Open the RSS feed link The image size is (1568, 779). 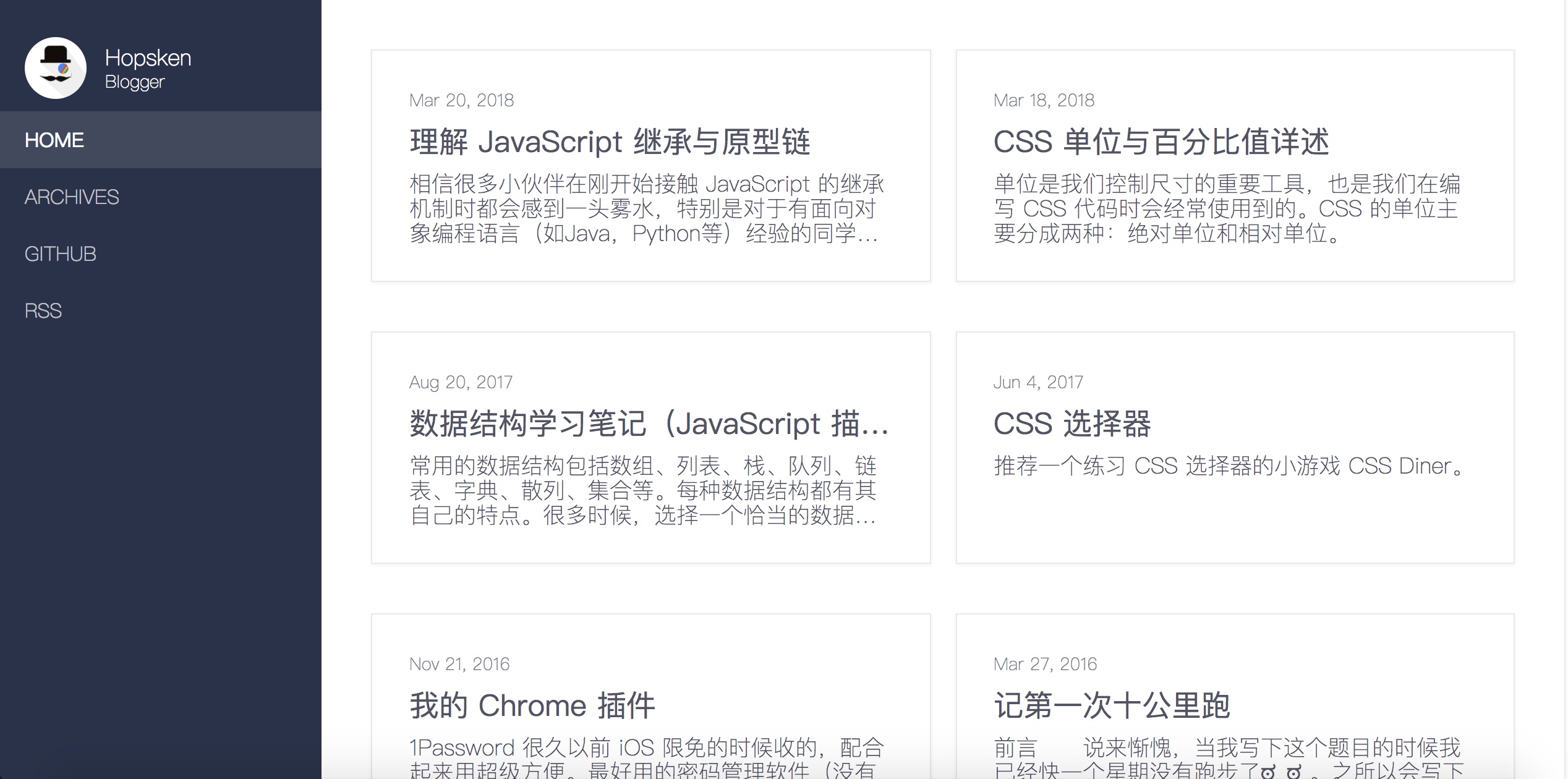(x=43, y=311)
